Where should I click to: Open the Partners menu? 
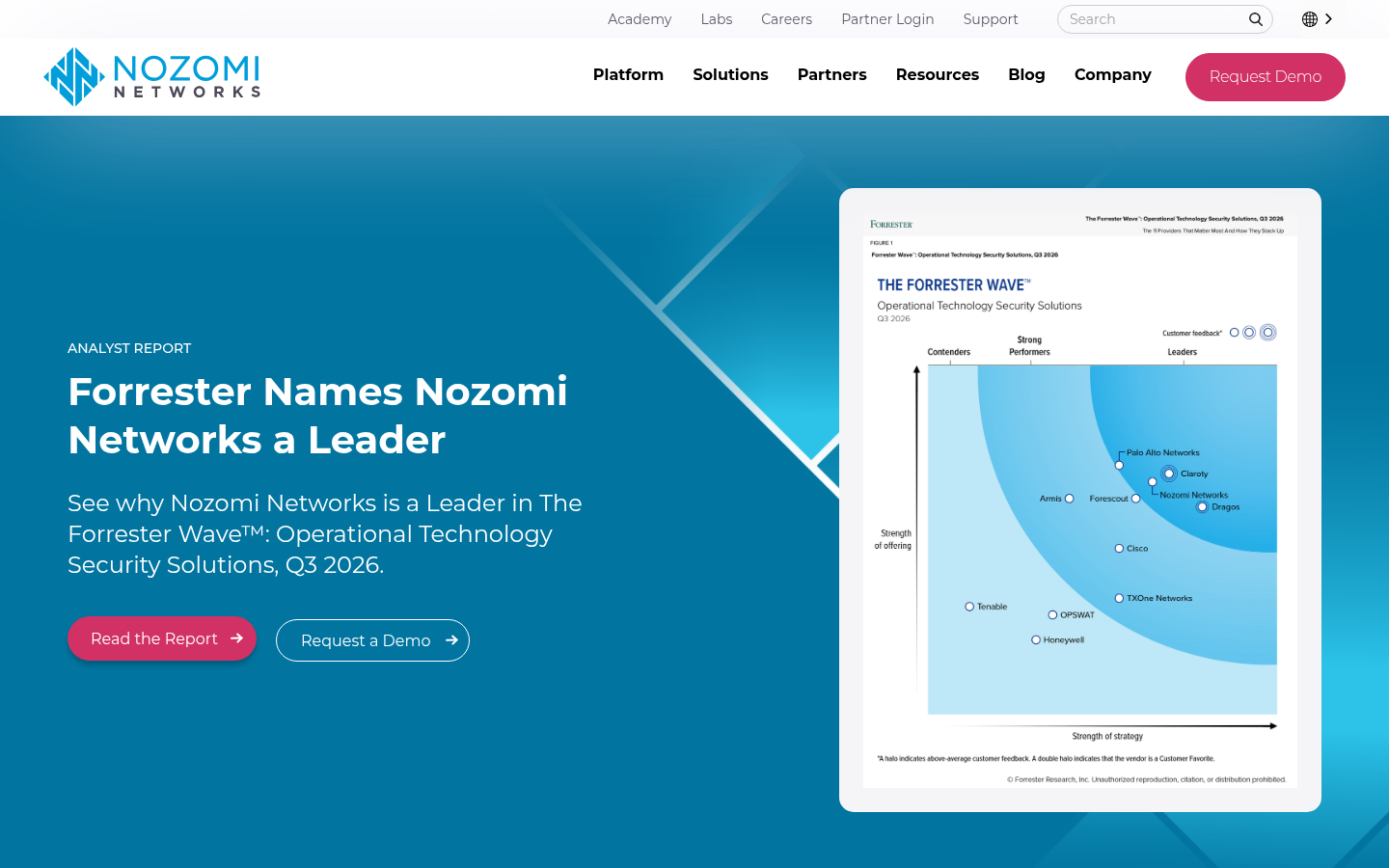832,75
